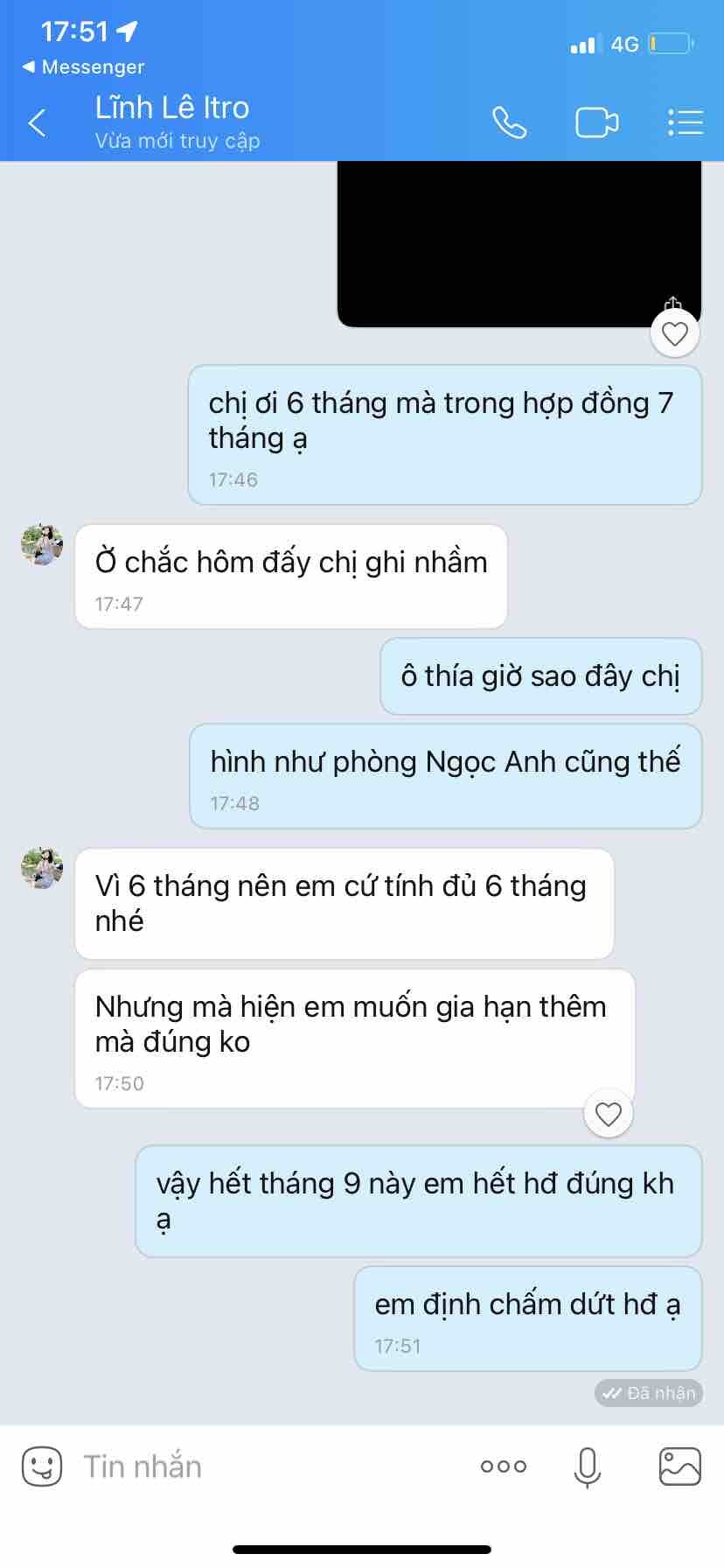This screenshot has width=724, height=1568.
Task: Return to Messenger app via breadcrumb
Action: (x=83, y=66)
